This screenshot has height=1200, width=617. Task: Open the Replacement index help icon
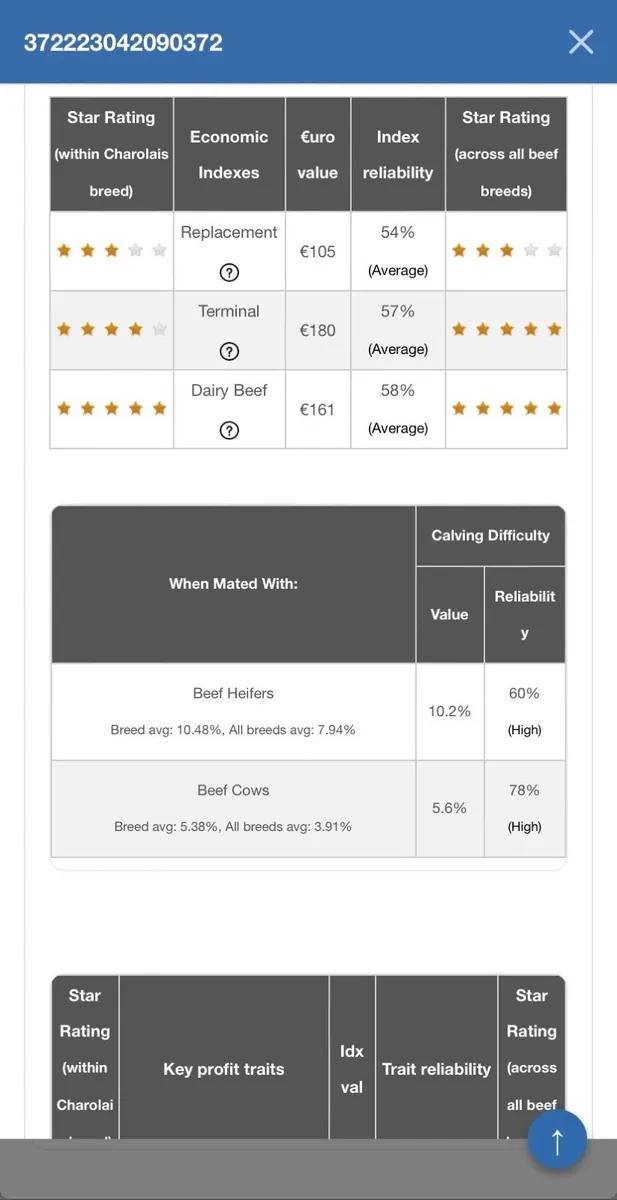pyautogui.click(x=229, y=272)
